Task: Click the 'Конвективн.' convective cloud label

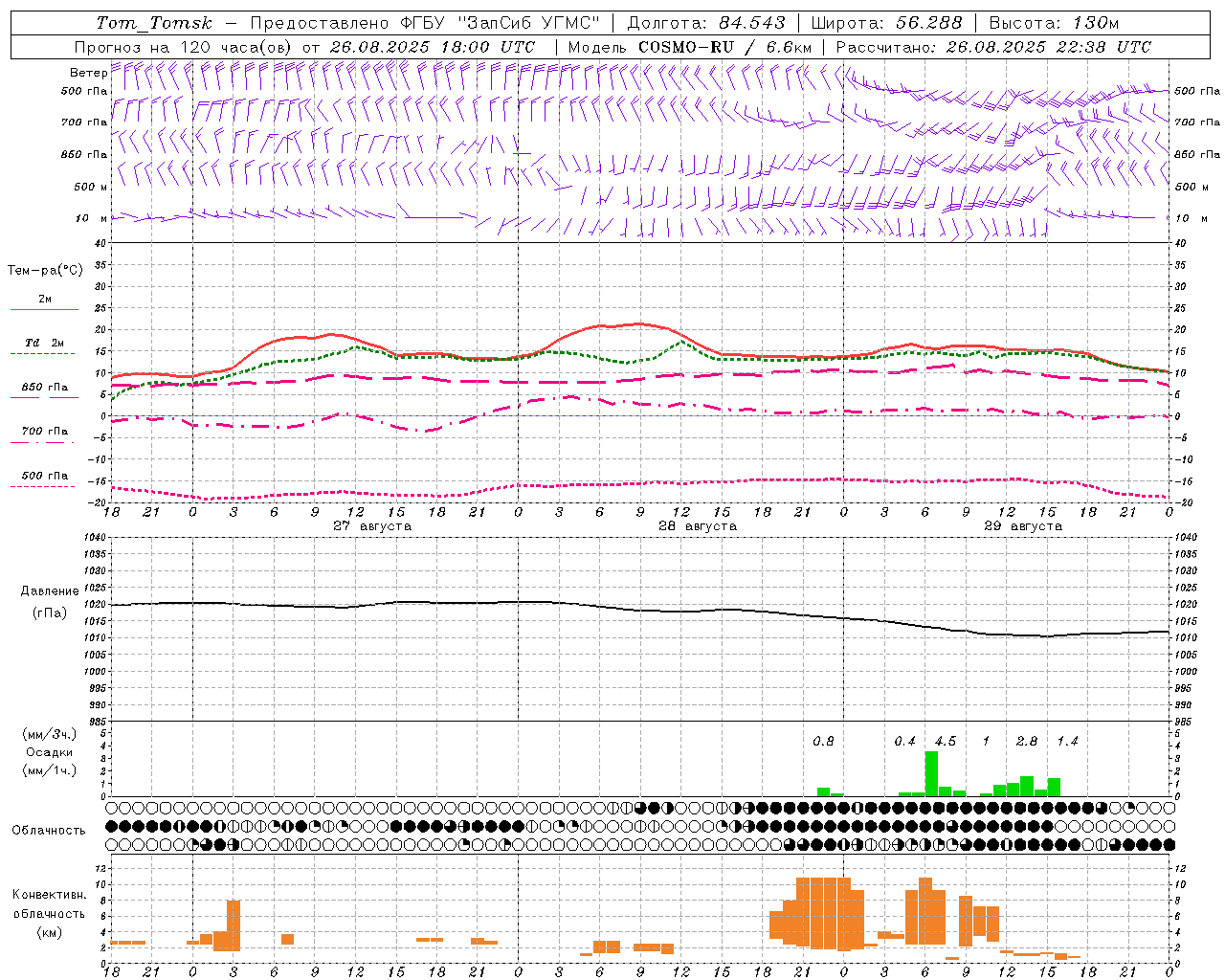Action: tap(49, 895)
